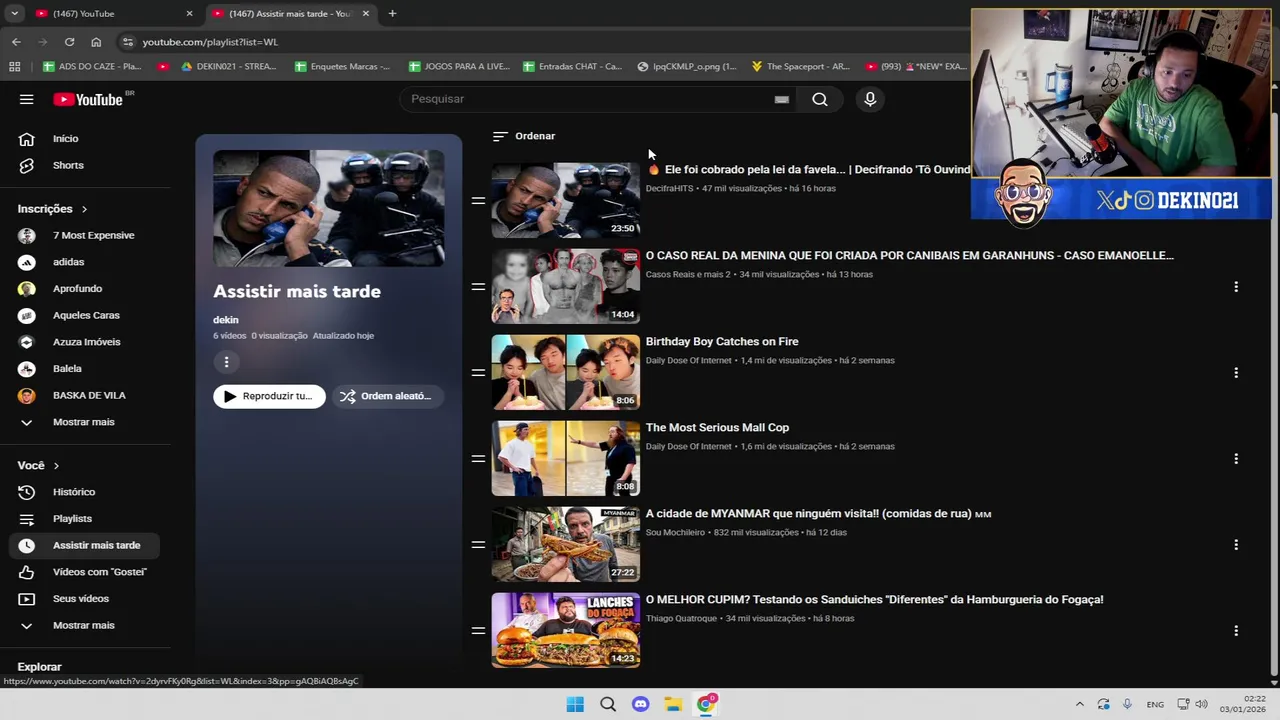Reload the page with browser refresh
The image size is (1280, 720).
pos(69,42)
